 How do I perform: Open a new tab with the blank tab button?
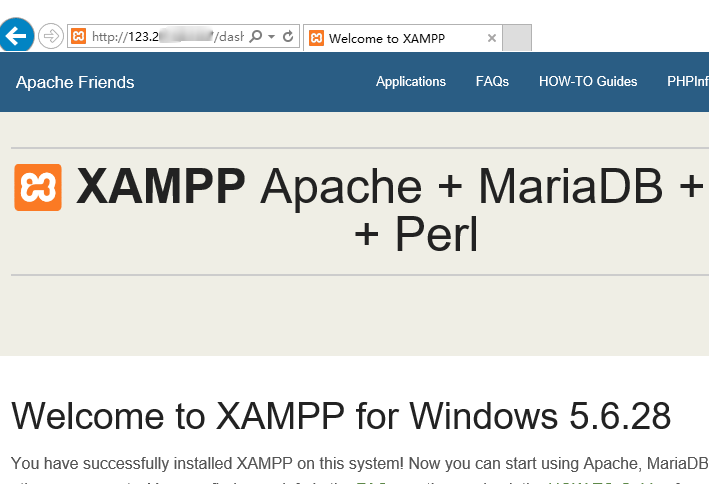(x=517, y=38)
